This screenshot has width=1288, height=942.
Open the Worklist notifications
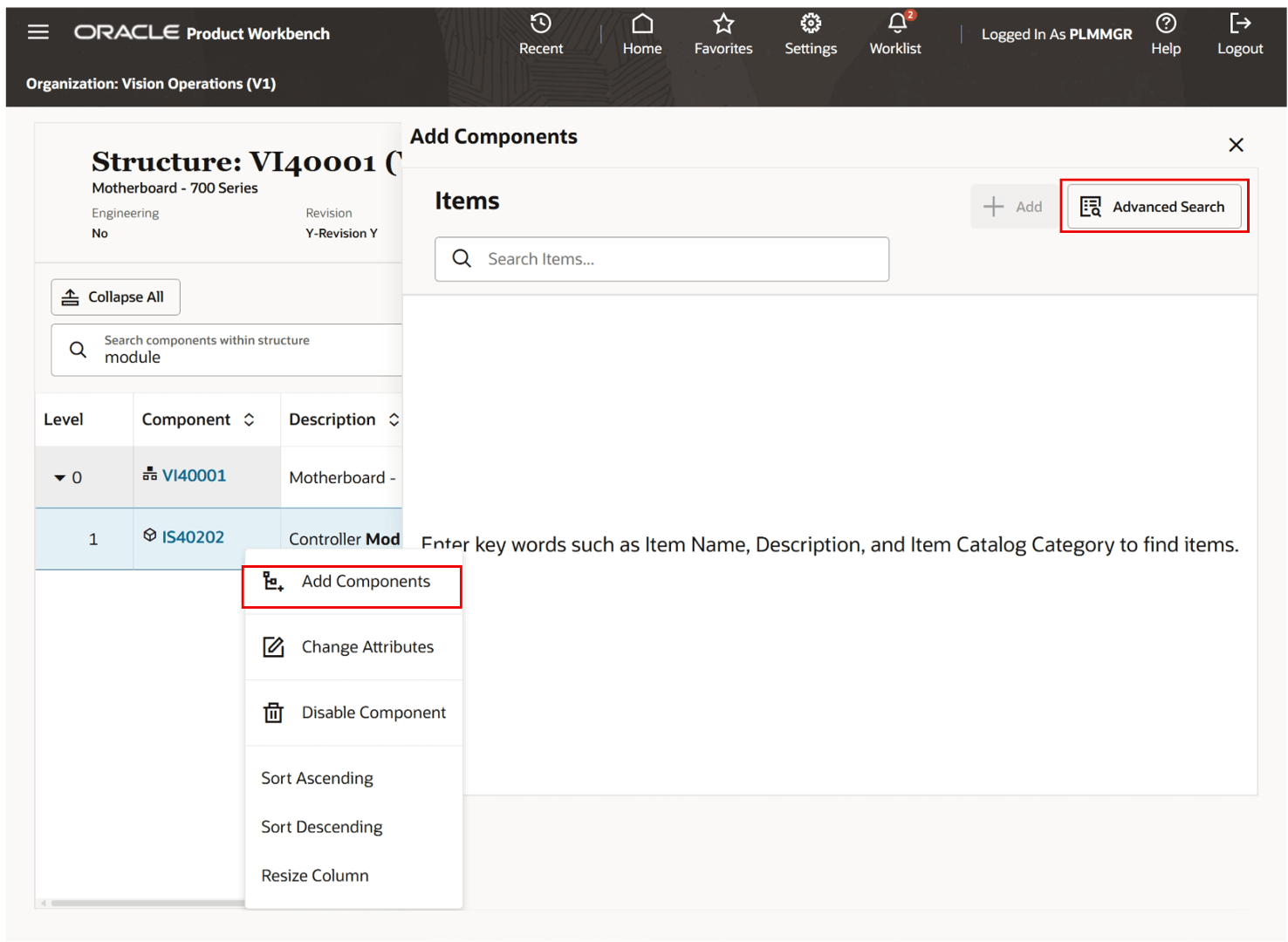point(895,33)
